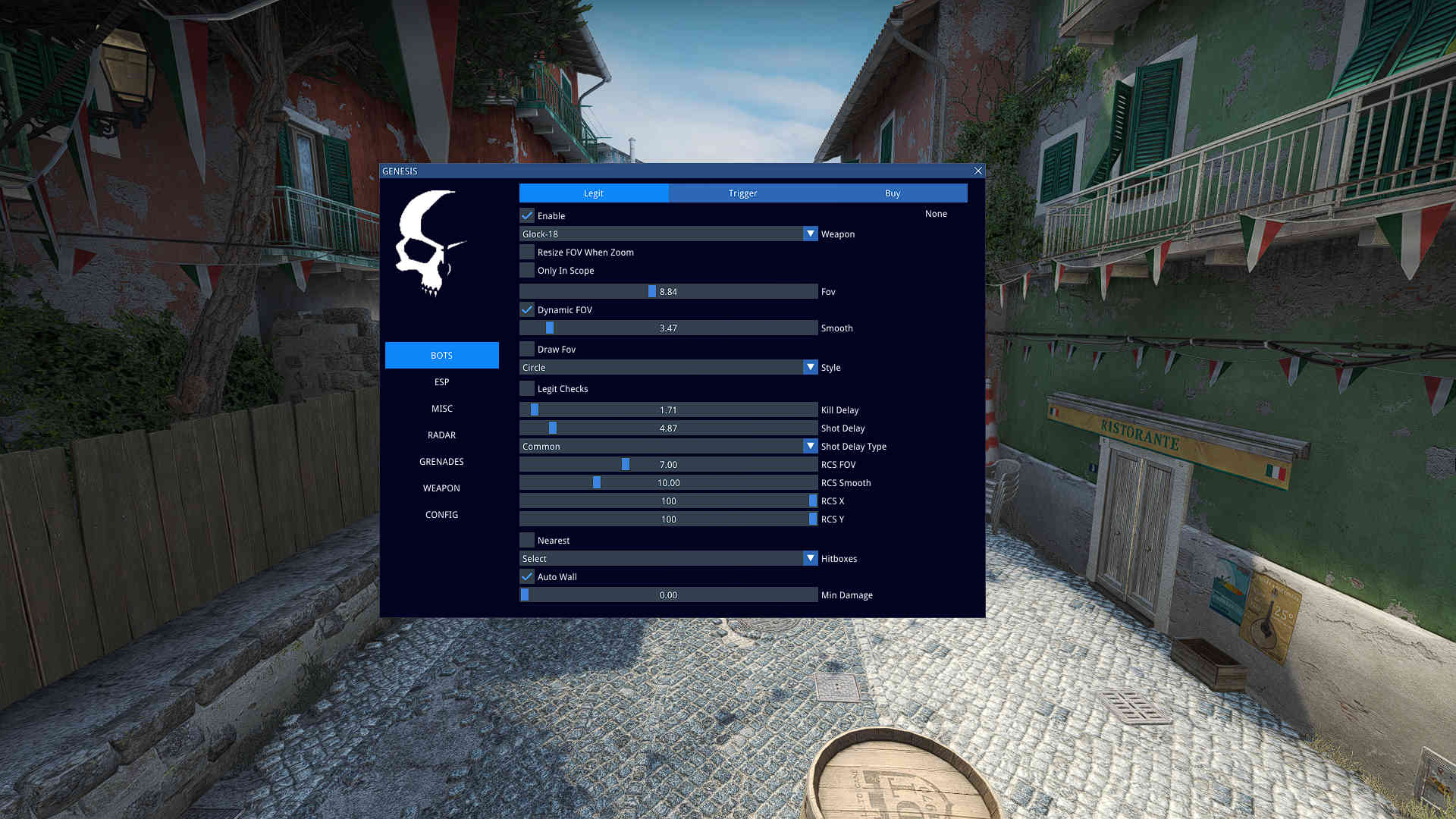Switch to Trigger tab
Viewport: 1456px width, 819px height.
pos(742,192)
